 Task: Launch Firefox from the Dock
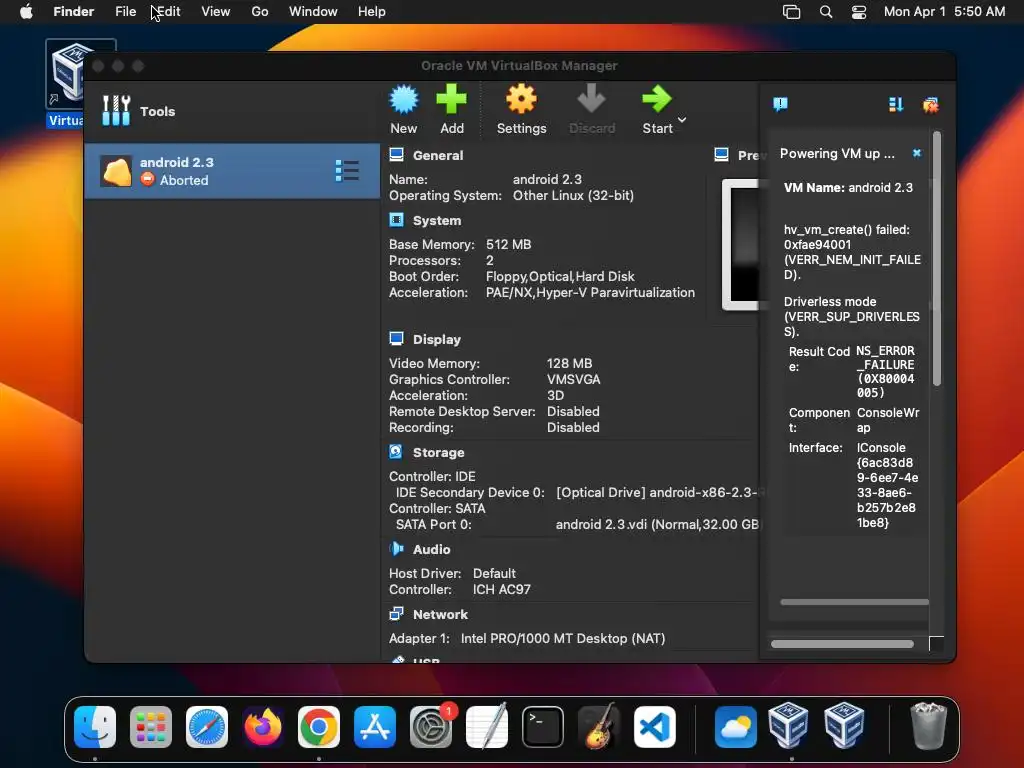263,726
